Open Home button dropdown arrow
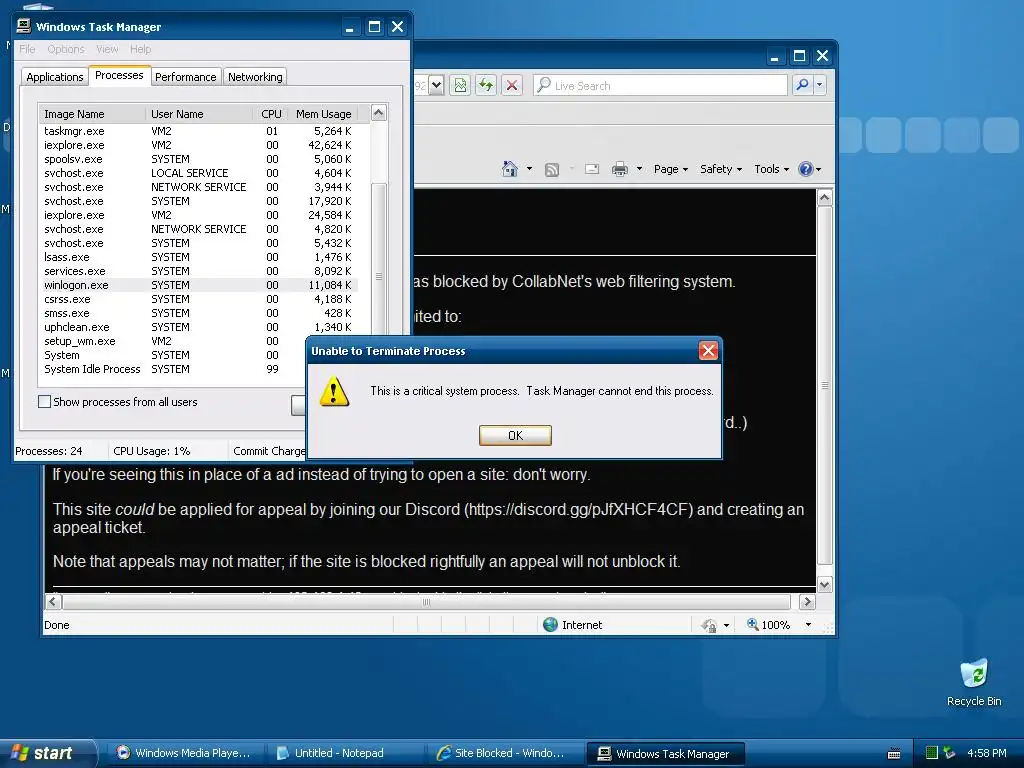The image size is (1024, 768). (529, 169)
